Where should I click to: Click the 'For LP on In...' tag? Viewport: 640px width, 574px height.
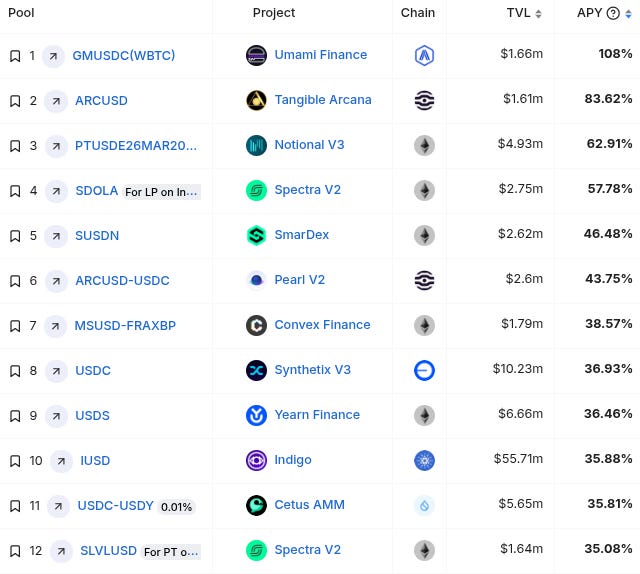click(162, 192)
